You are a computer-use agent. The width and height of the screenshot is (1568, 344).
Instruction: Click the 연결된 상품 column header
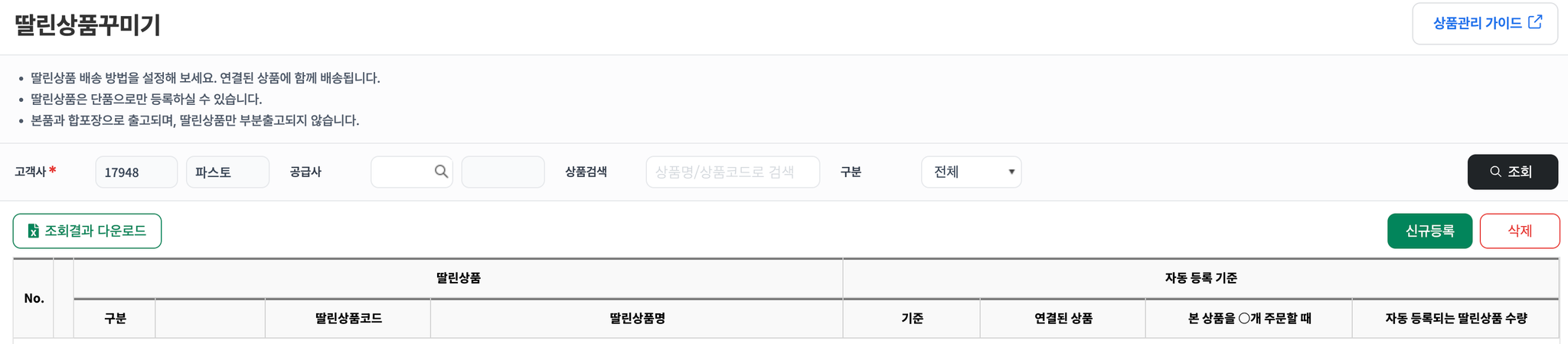(1063, 319)
